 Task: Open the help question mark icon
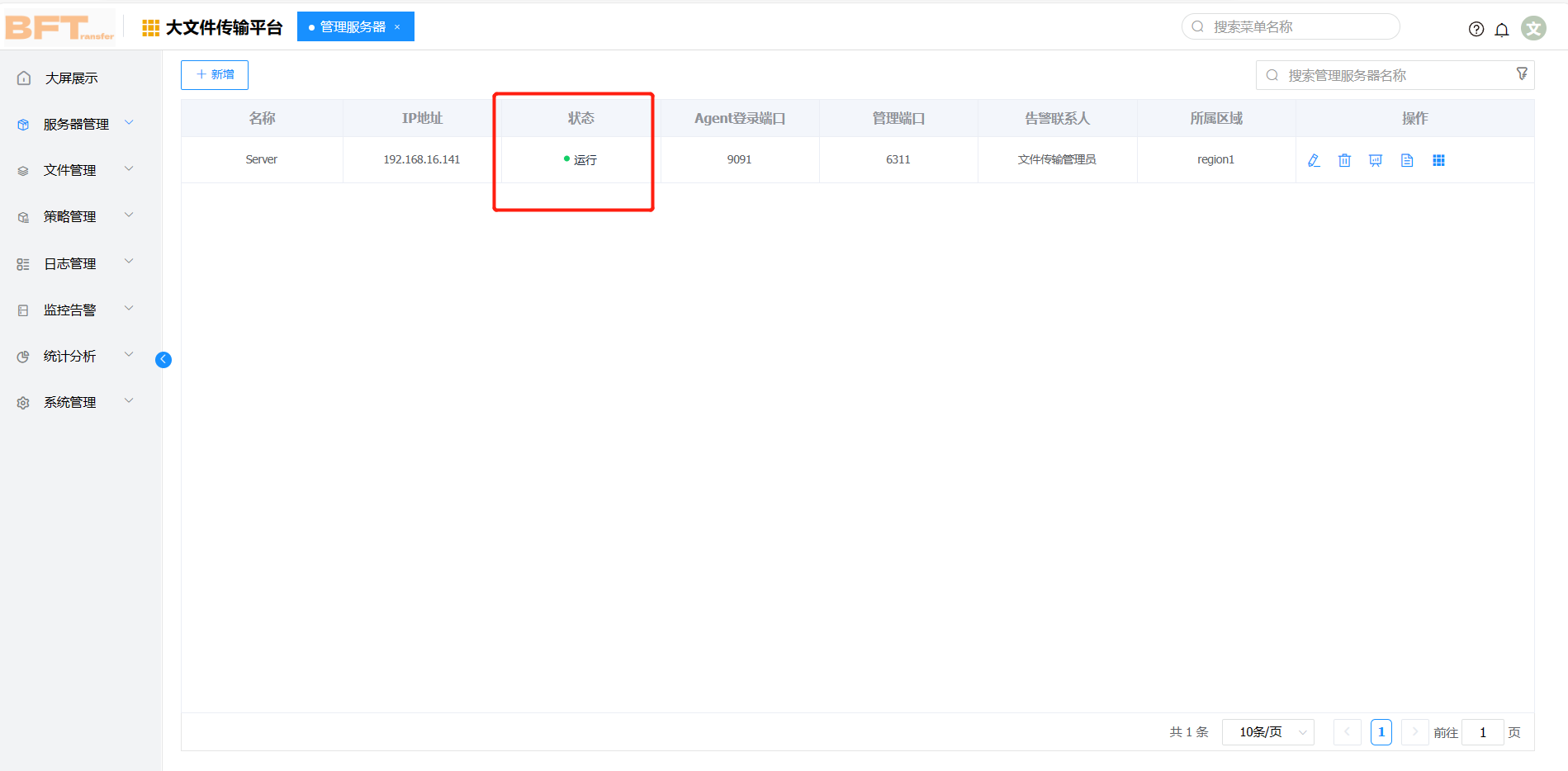[1476, 29]
